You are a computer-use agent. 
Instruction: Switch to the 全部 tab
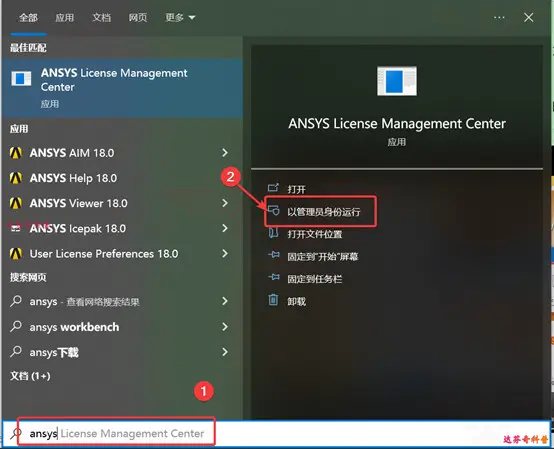coord(28,17)
